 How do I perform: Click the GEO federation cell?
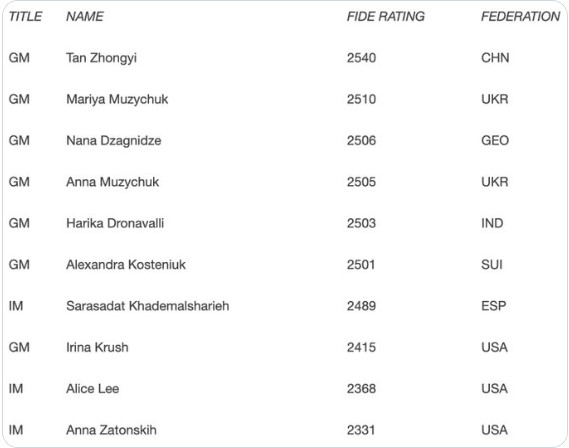[495, 140]
